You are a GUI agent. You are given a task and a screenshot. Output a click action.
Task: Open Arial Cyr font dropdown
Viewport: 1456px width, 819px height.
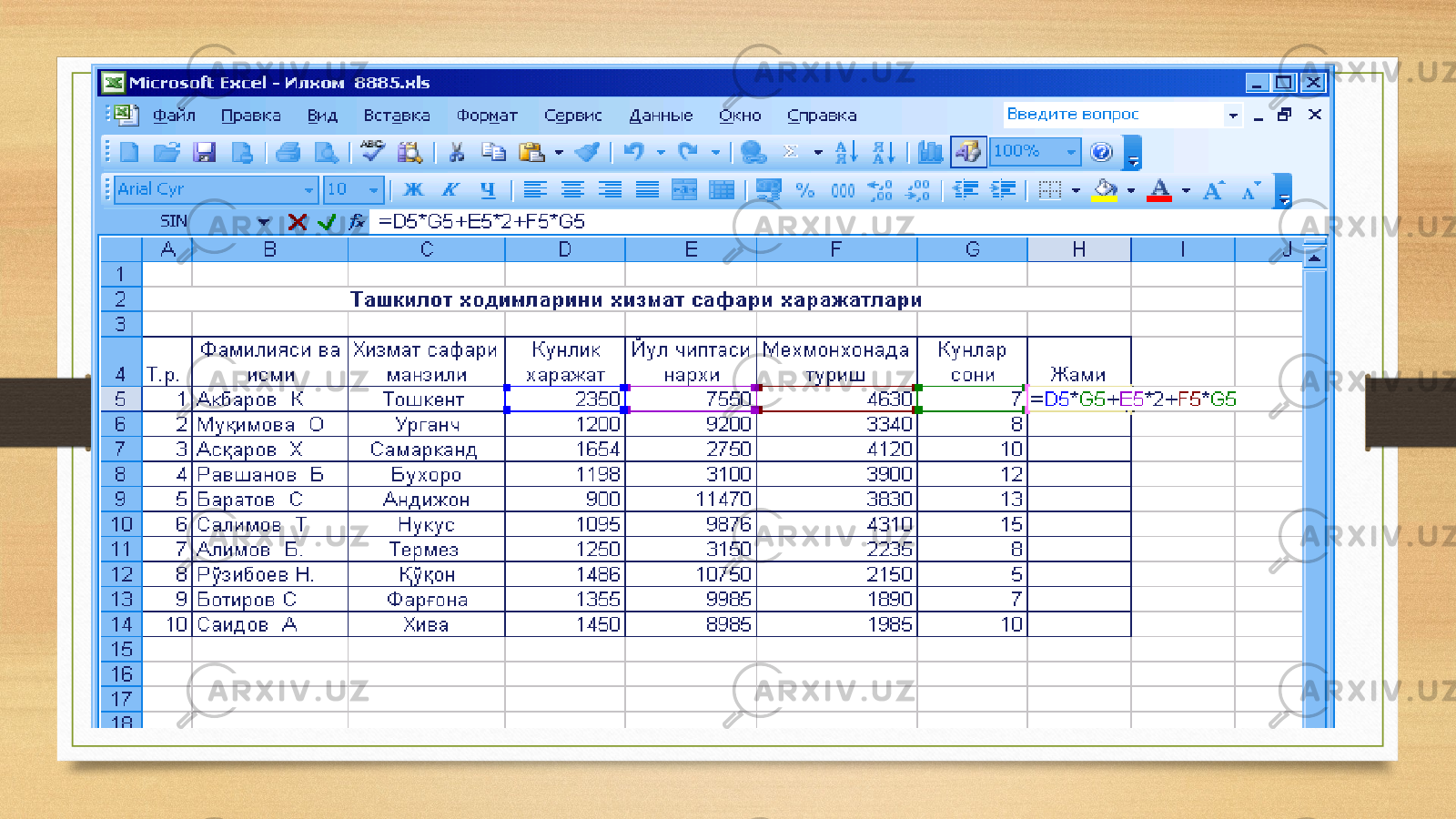(308, 190)
